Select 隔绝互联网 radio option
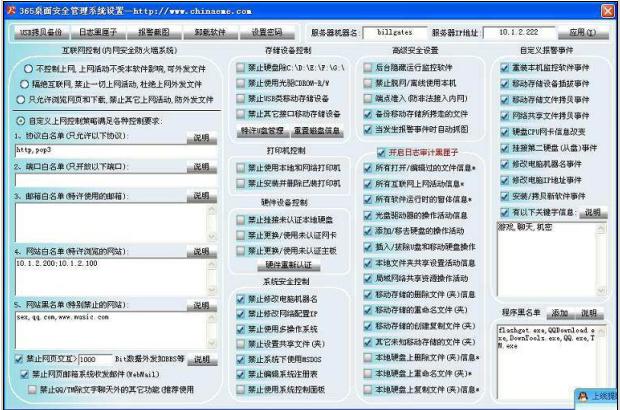This screenshot has width=620, height=410. click(24, 85)
